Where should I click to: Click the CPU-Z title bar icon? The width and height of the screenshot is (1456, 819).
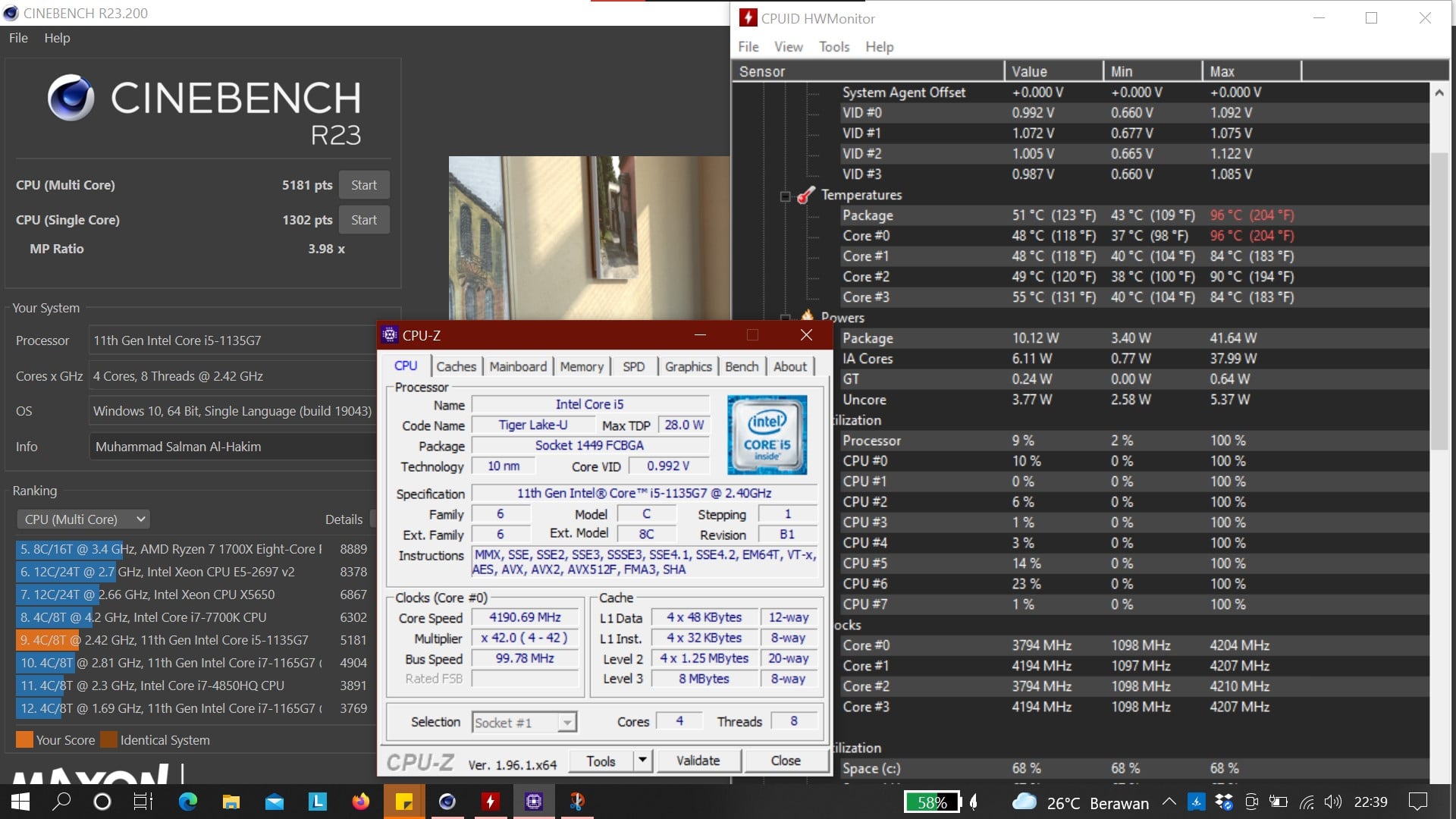pyautogui.click(x=390, y=334)
